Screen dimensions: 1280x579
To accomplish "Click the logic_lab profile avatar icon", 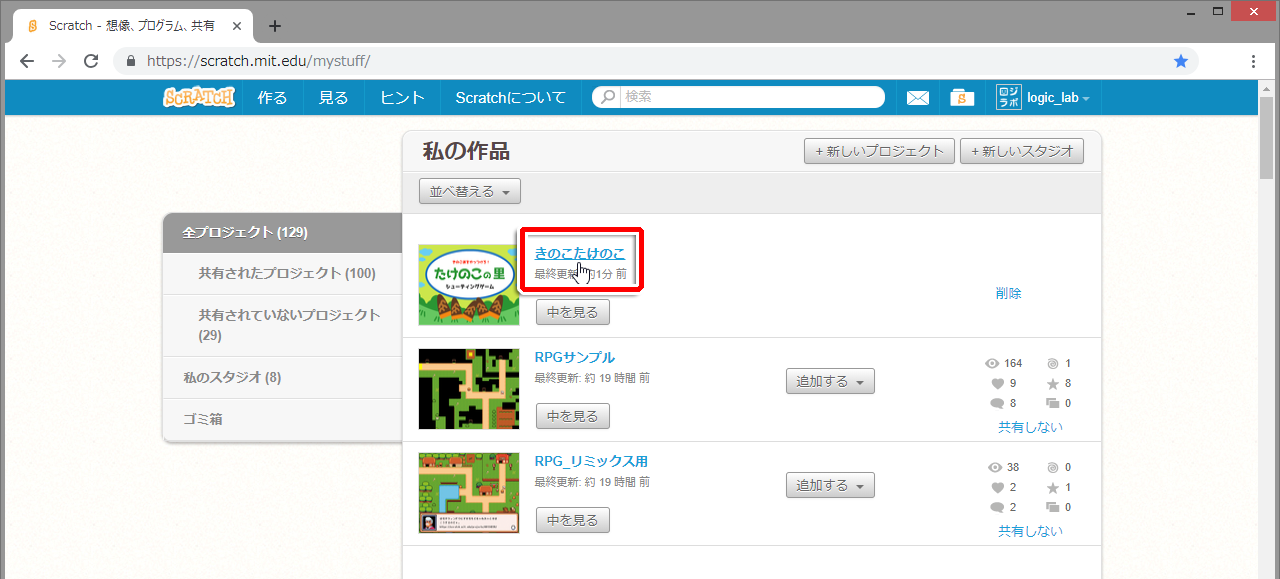I will (1009, 97).
